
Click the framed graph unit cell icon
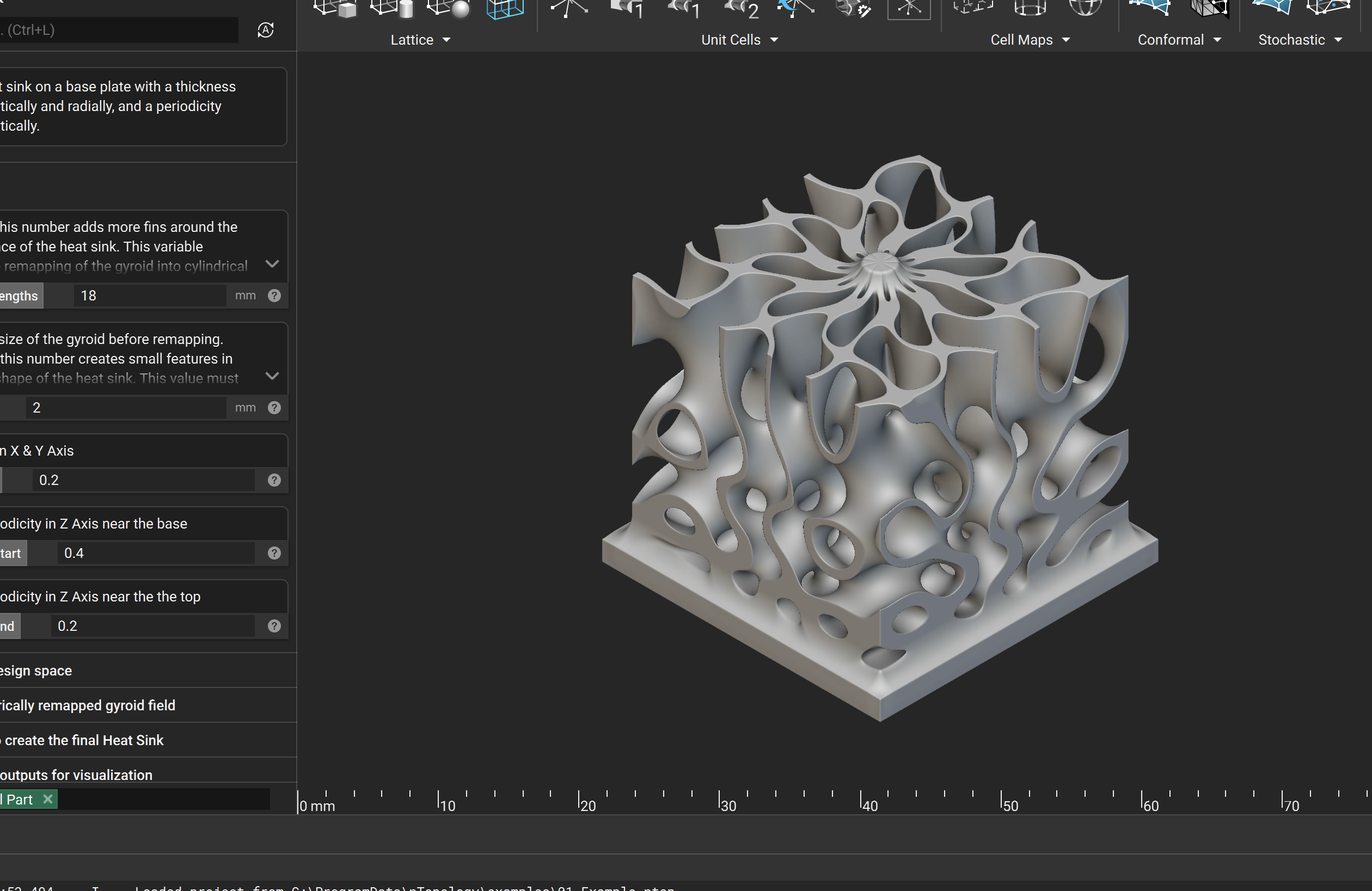click(909, 8)
